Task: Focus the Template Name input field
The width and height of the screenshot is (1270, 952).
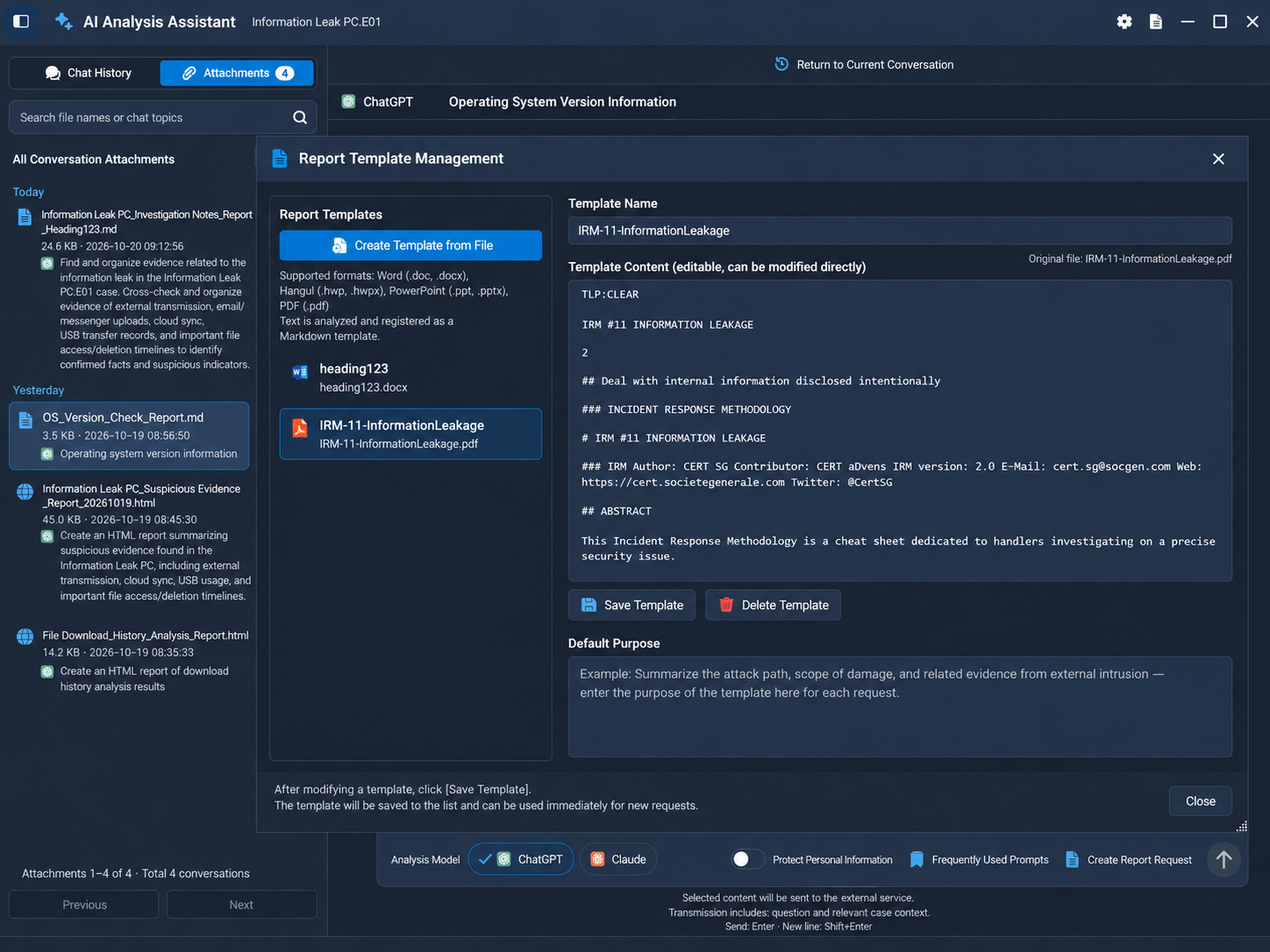Action: [x=900, y=231]
